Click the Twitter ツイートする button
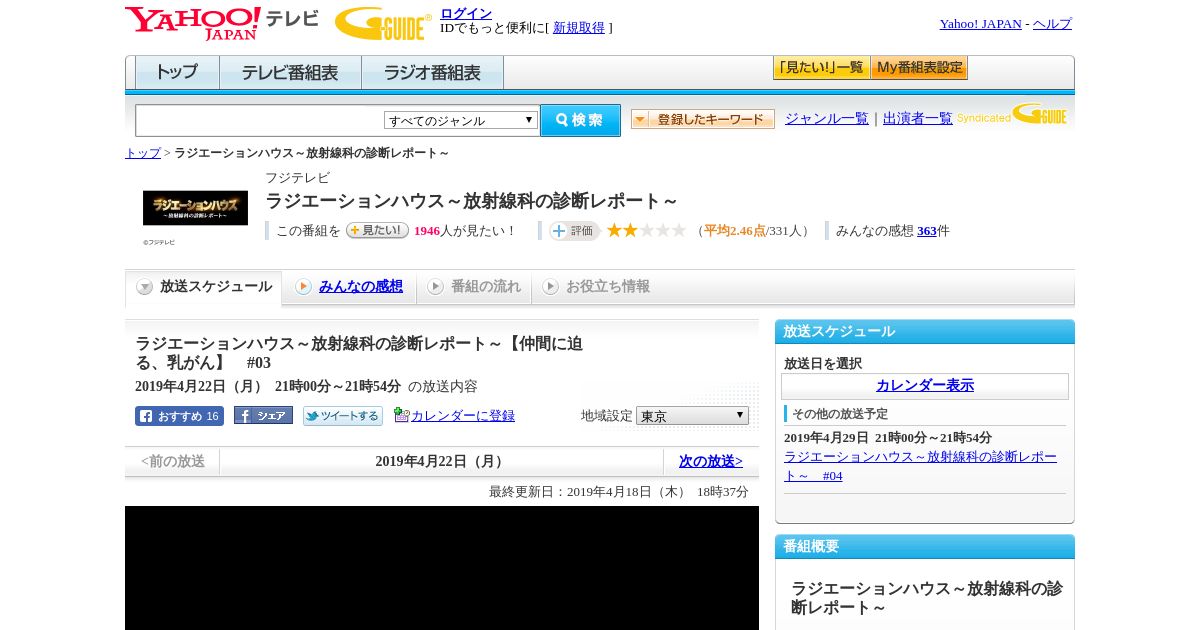This screenshot has height=630, width=1200. (x=343, y=416)
